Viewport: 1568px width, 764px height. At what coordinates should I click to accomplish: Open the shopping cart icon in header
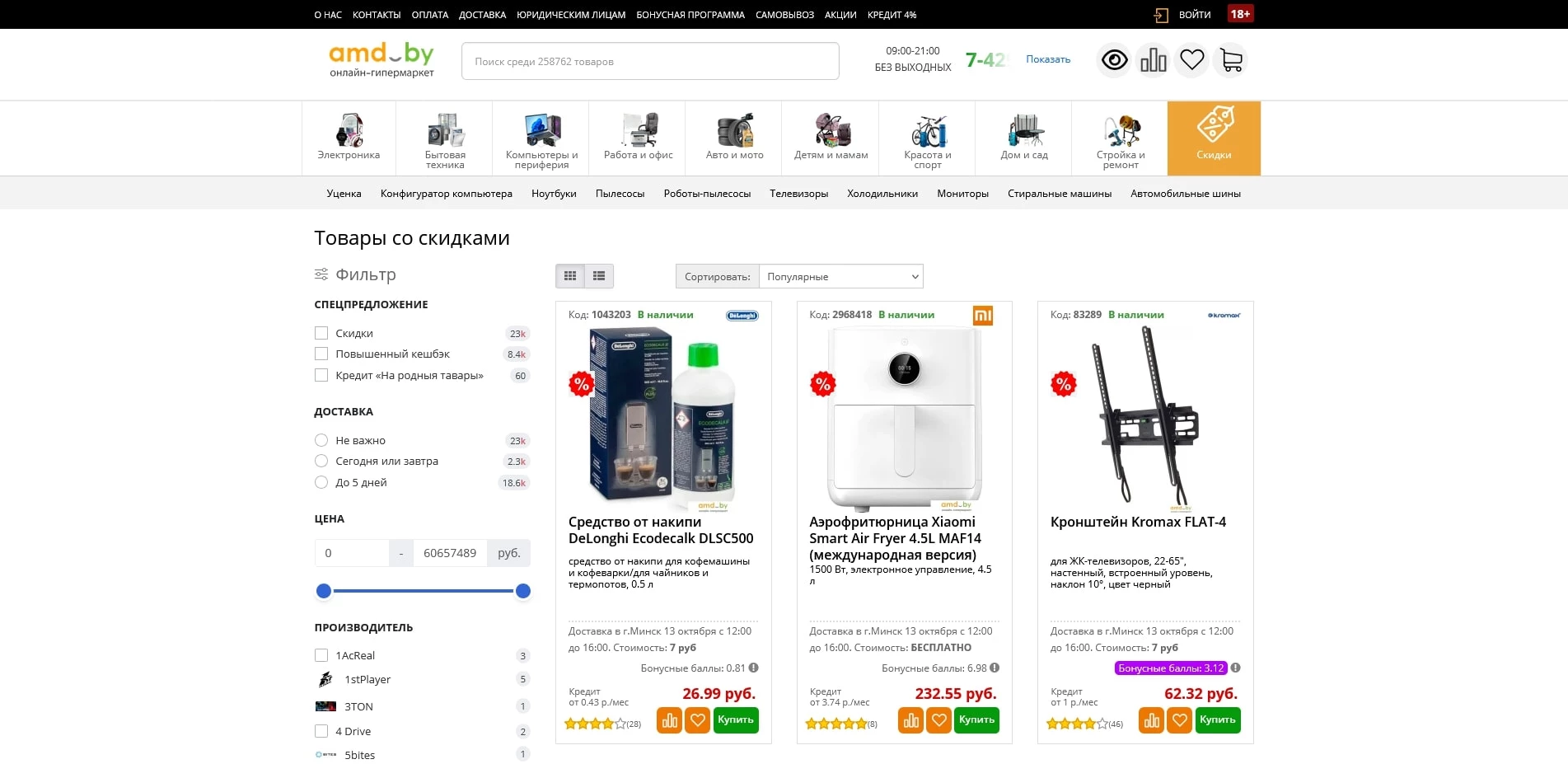coord(1231,60)
